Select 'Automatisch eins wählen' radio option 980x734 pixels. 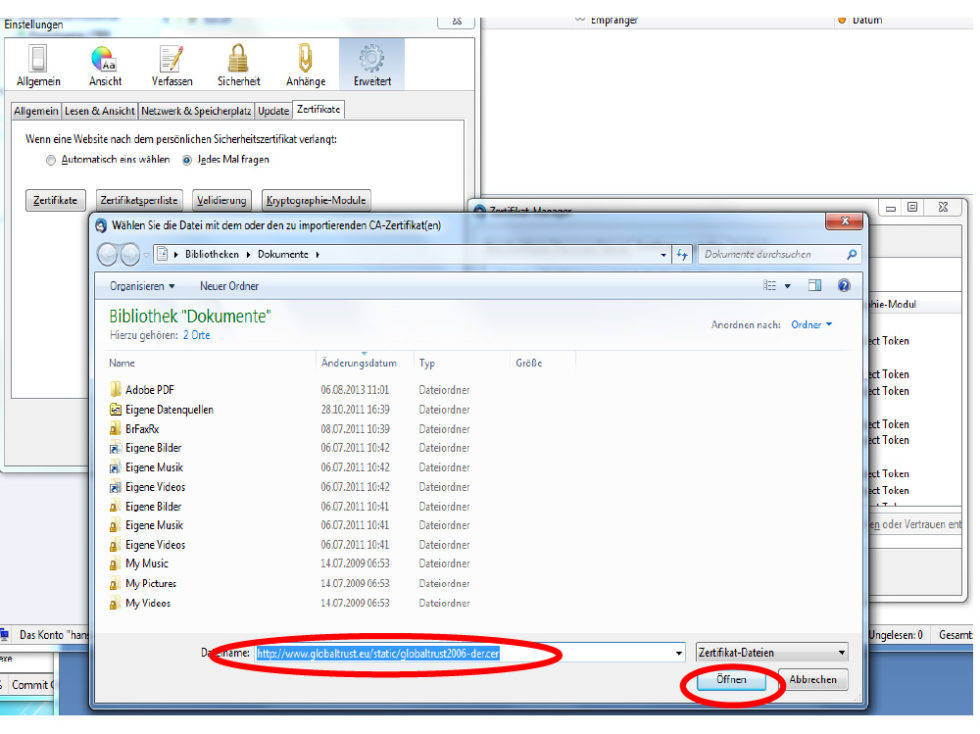point(51,160)
